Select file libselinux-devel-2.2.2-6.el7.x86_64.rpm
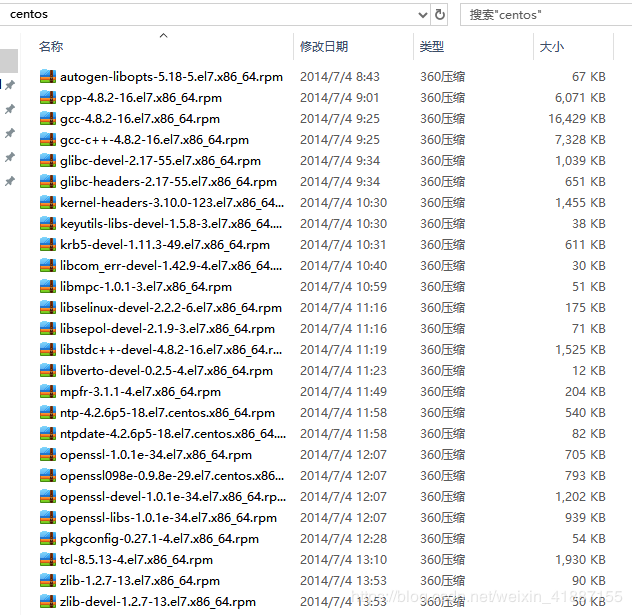This screenshot has height=615, width=632. click(171, 307)
